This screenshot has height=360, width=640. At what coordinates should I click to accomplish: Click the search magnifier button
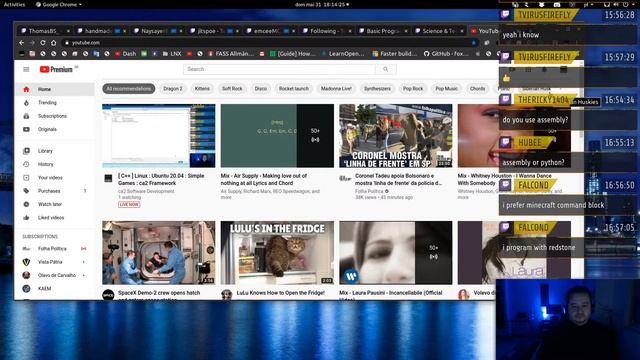click(386, 69)
